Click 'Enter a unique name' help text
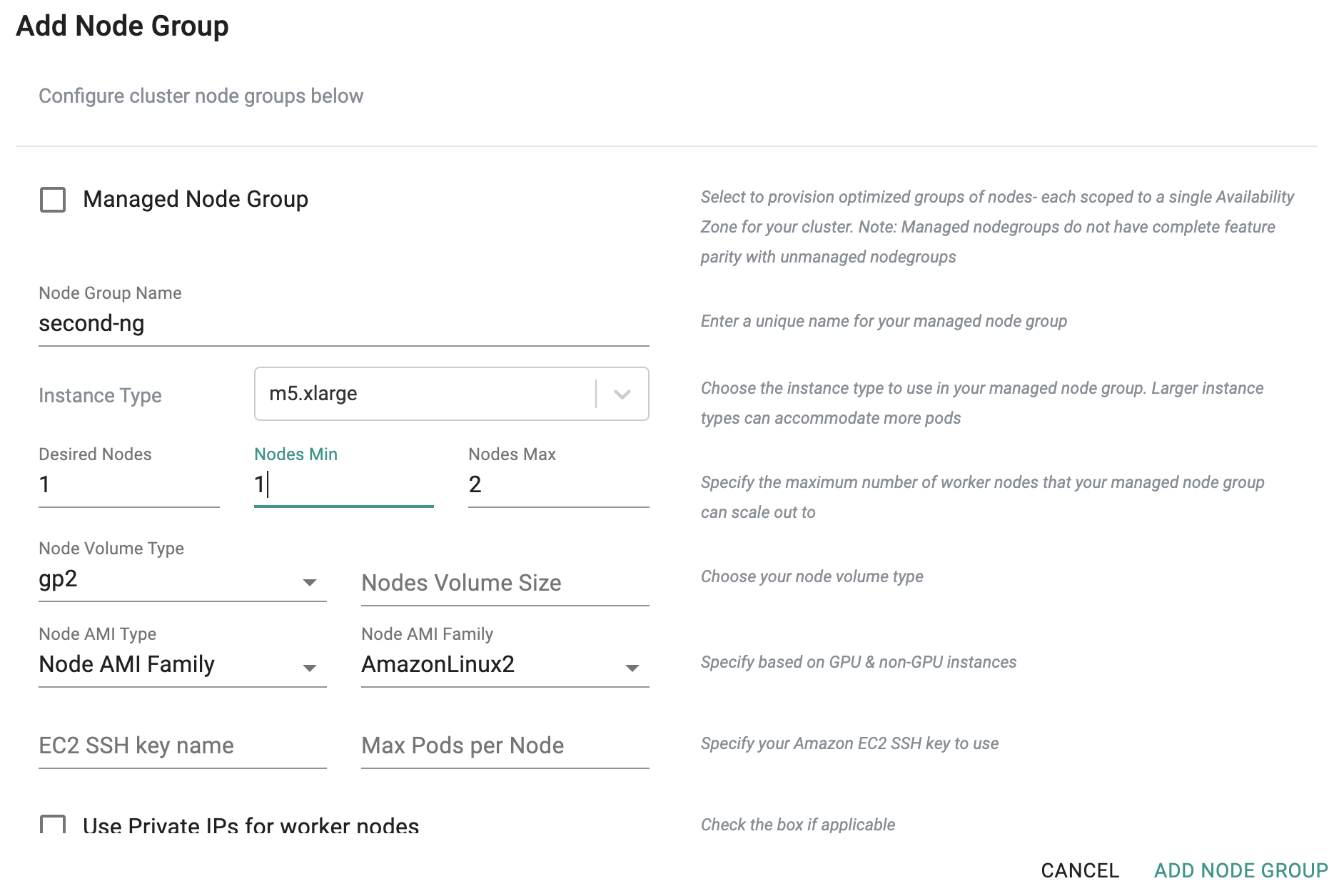The height and width of the screenshot is (896, 1339). 884,321
